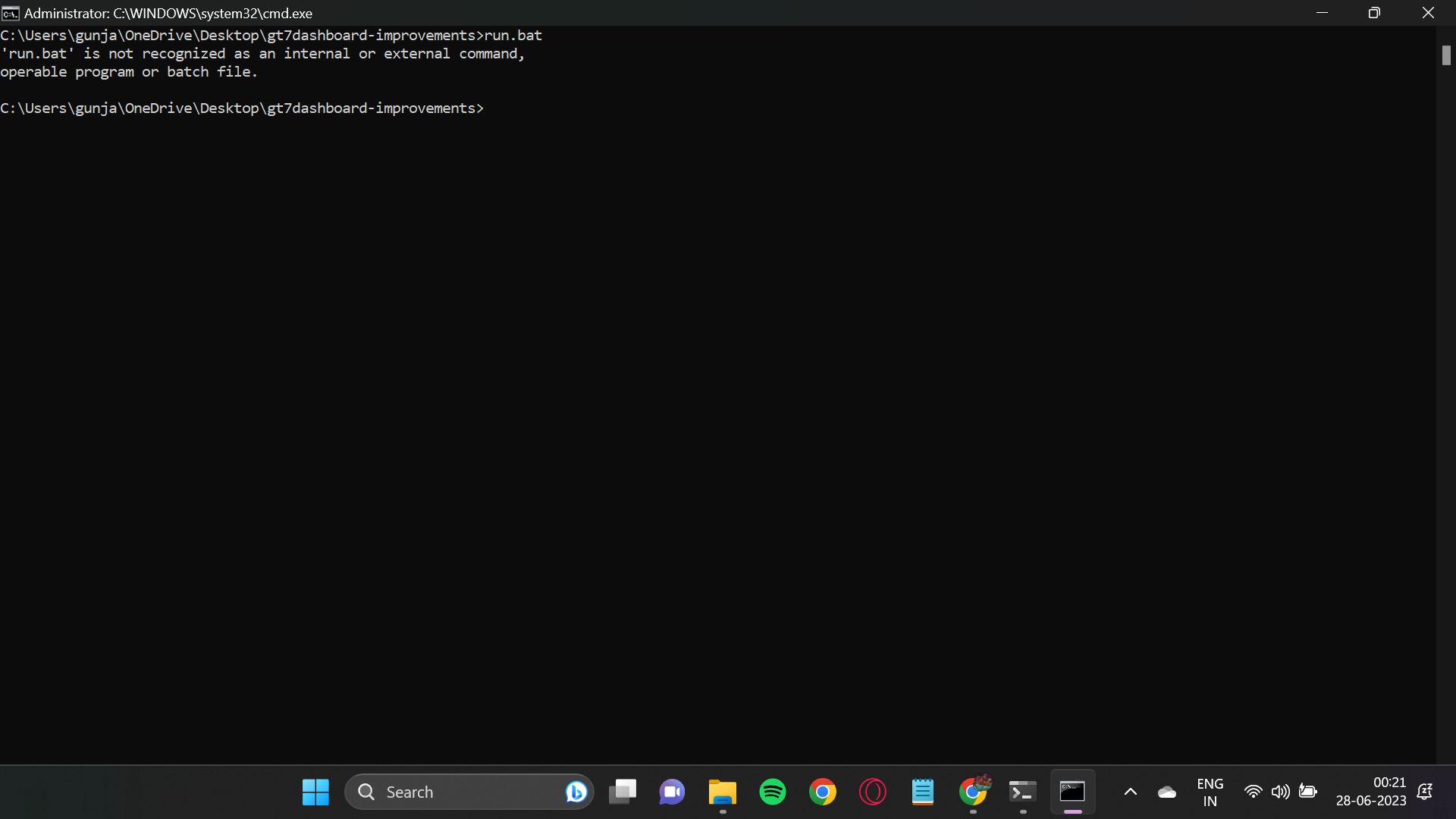Open Microsoft Teams Chat
1456x819 pixels.
(x=672, y=791)
